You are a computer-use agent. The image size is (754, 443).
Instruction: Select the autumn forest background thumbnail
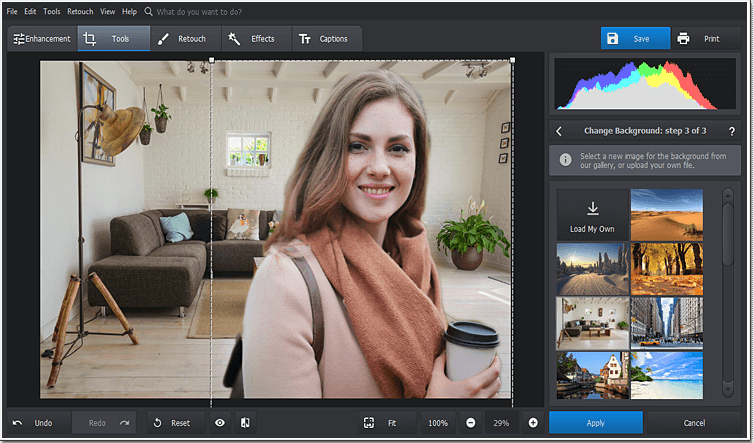point(666,269)
